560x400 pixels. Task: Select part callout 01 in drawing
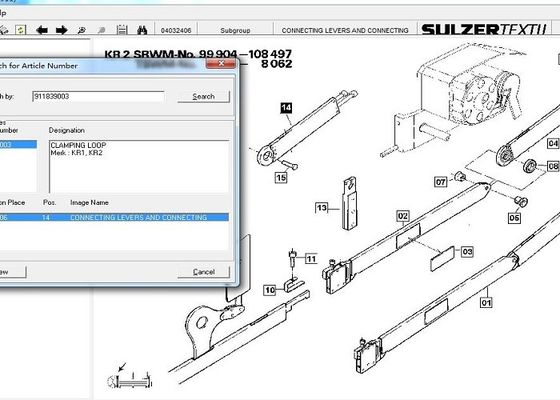pyautogui.click(x=486, y=302)
